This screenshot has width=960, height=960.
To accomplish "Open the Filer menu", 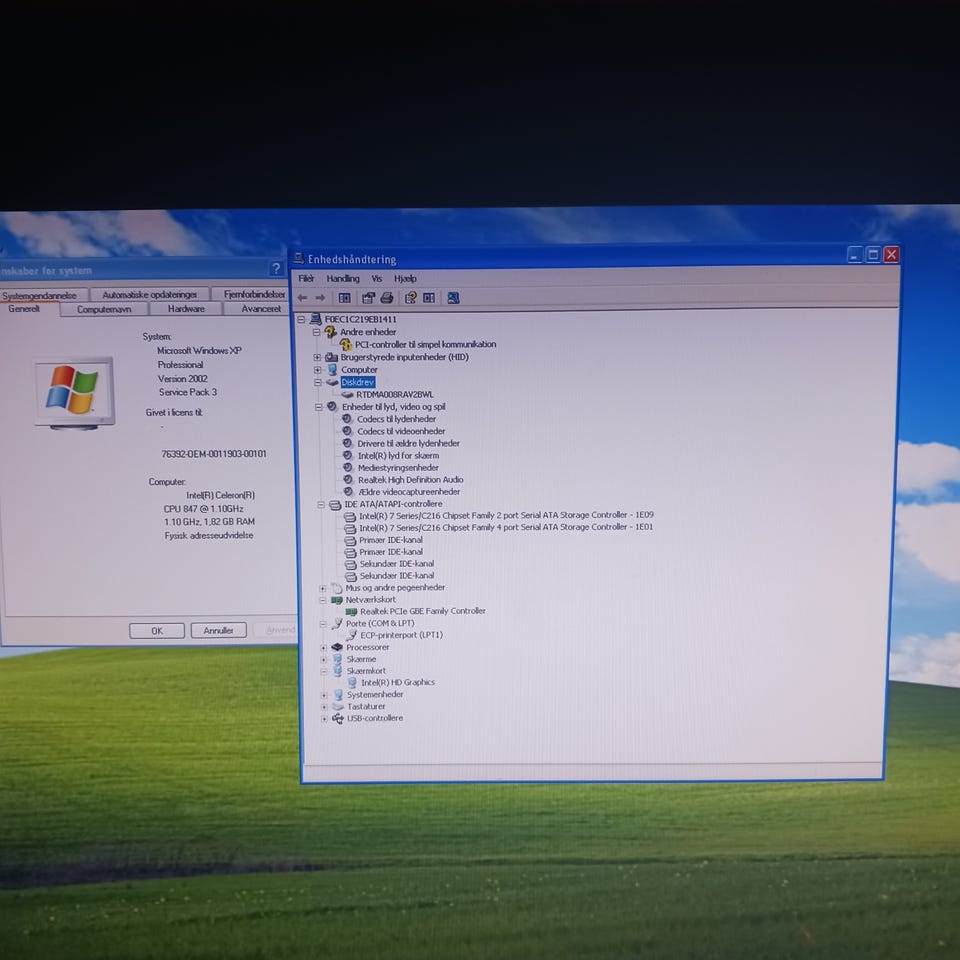I will point(306,279).
